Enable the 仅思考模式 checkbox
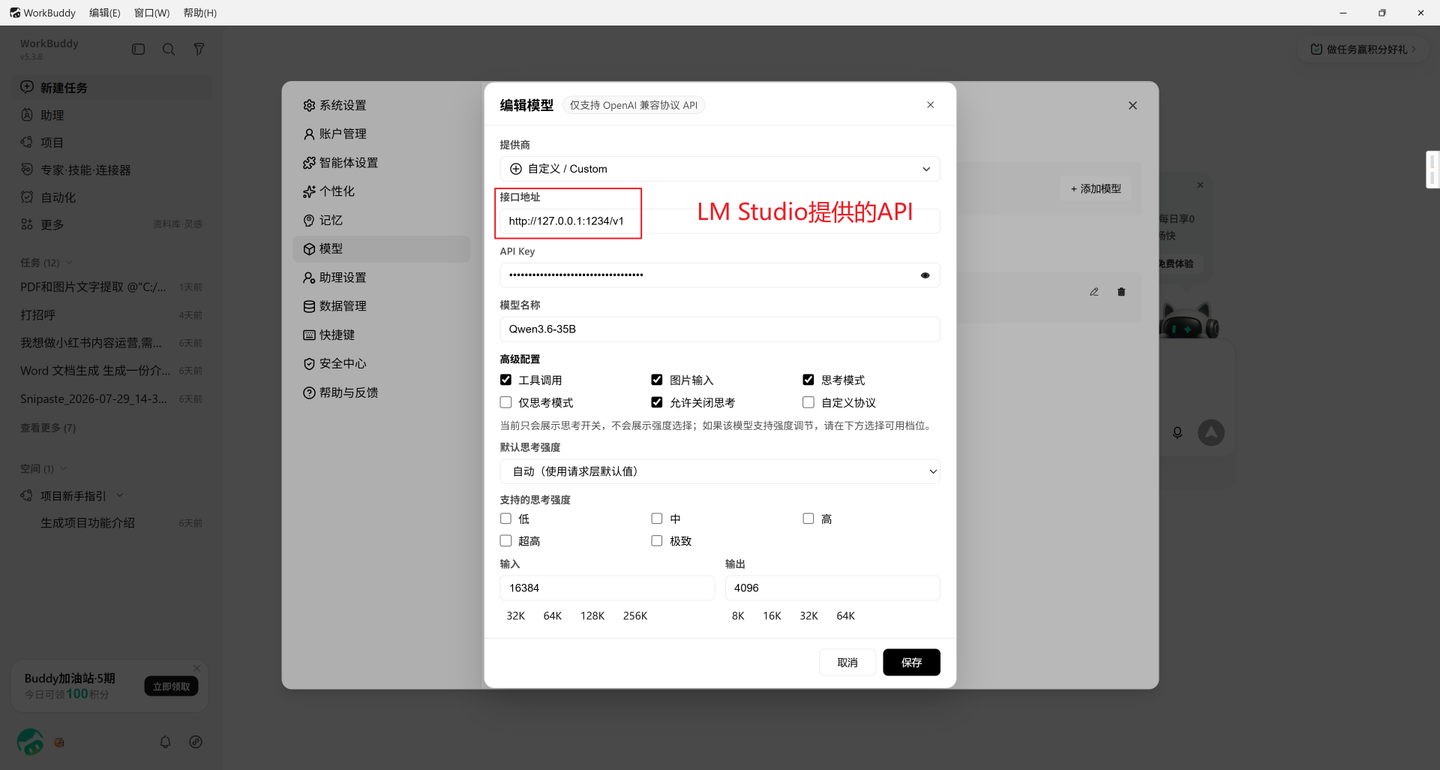This screenshot has width=1440, height=770. click(506, 403)
